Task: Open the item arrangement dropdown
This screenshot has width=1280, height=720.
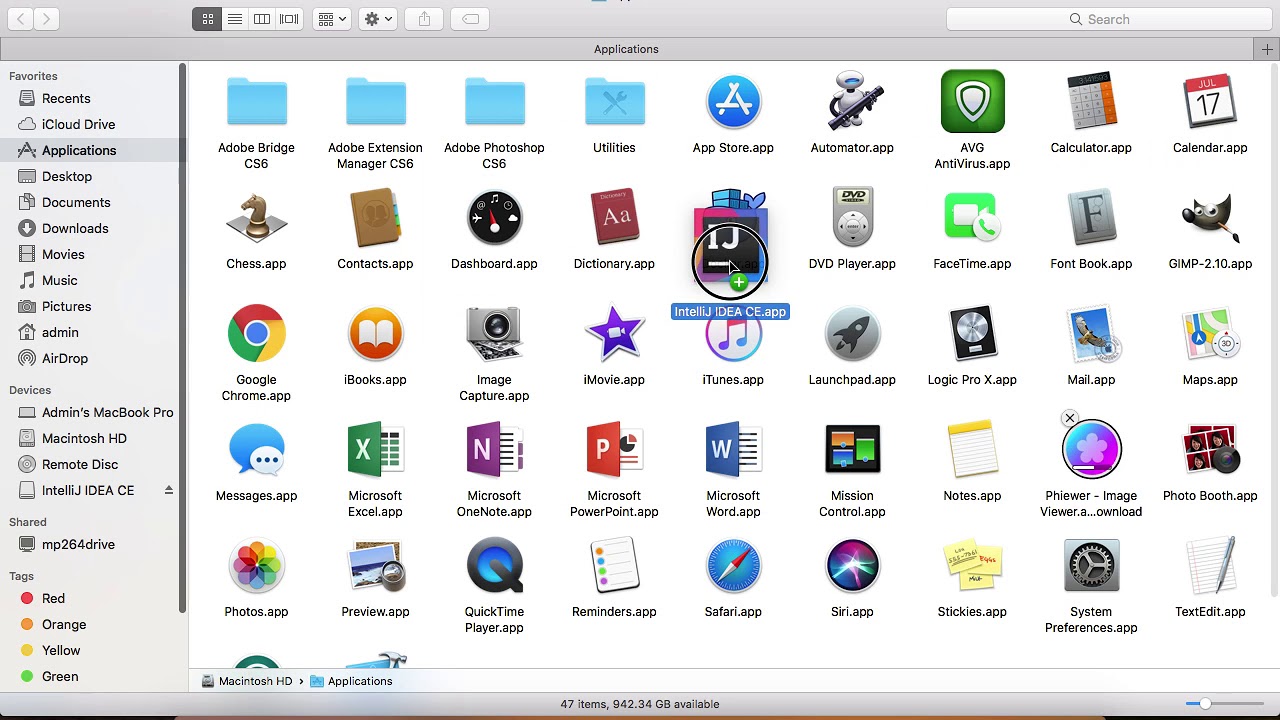Action: pyautogui.click(x=331, y=19)
